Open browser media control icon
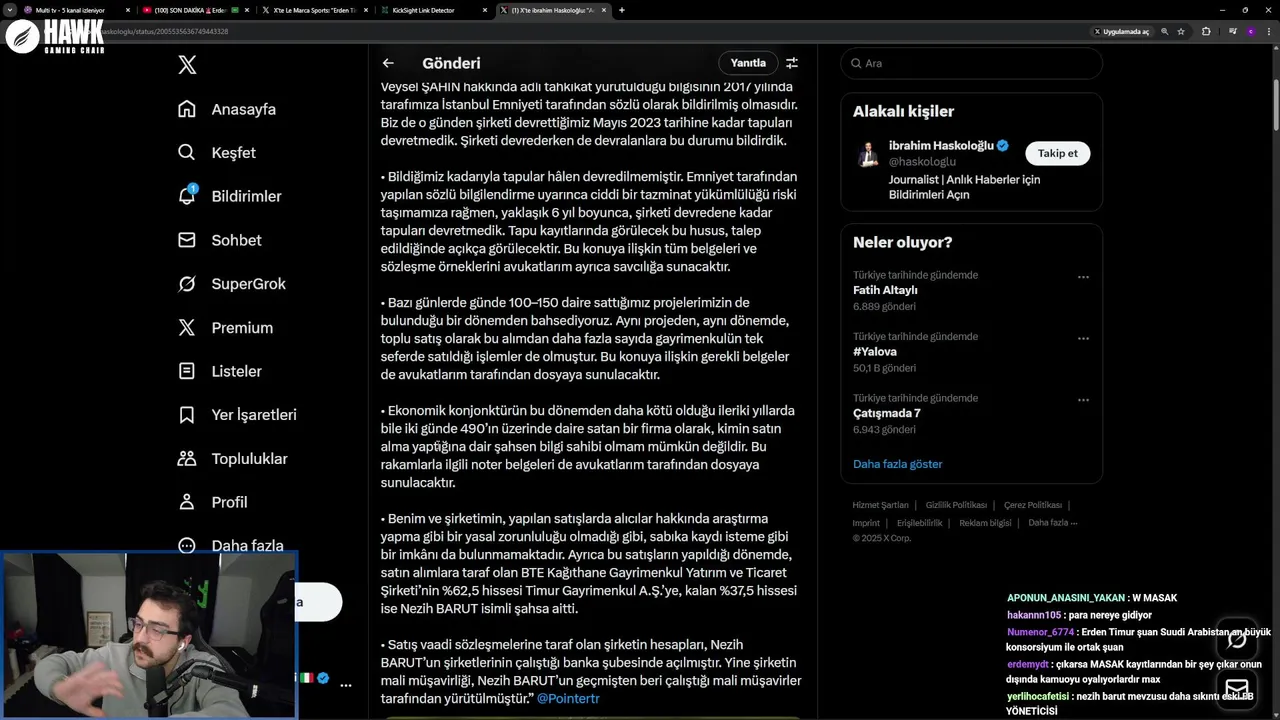Viewport: 1280px width, 720px height. (x=1233, y=31)
